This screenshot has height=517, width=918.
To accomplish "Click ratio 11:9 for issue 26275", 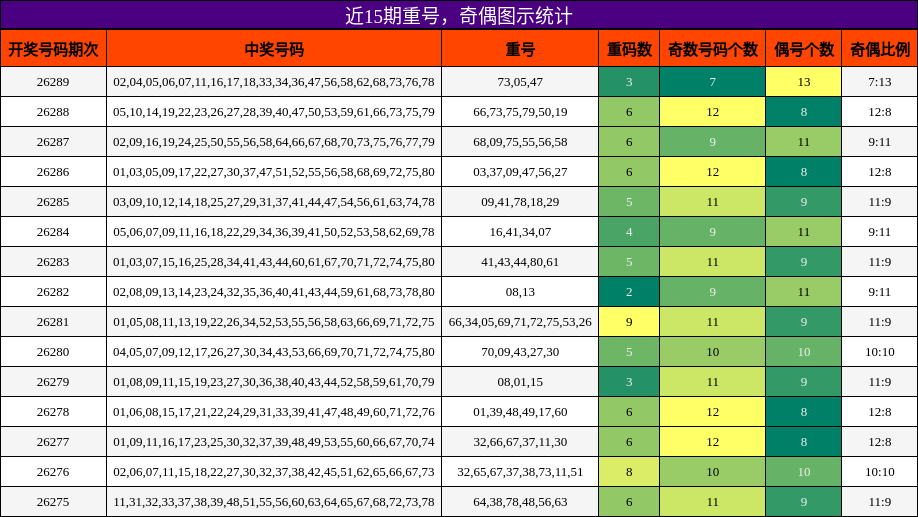I will point(880,502).
